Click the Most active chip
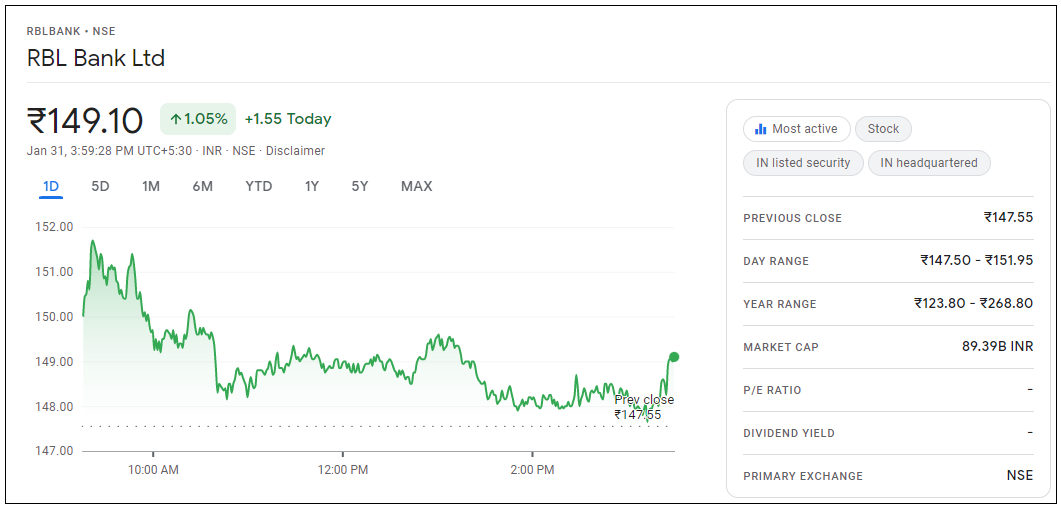The width and height of the screenshot is (1061, 508). point(796,129)
